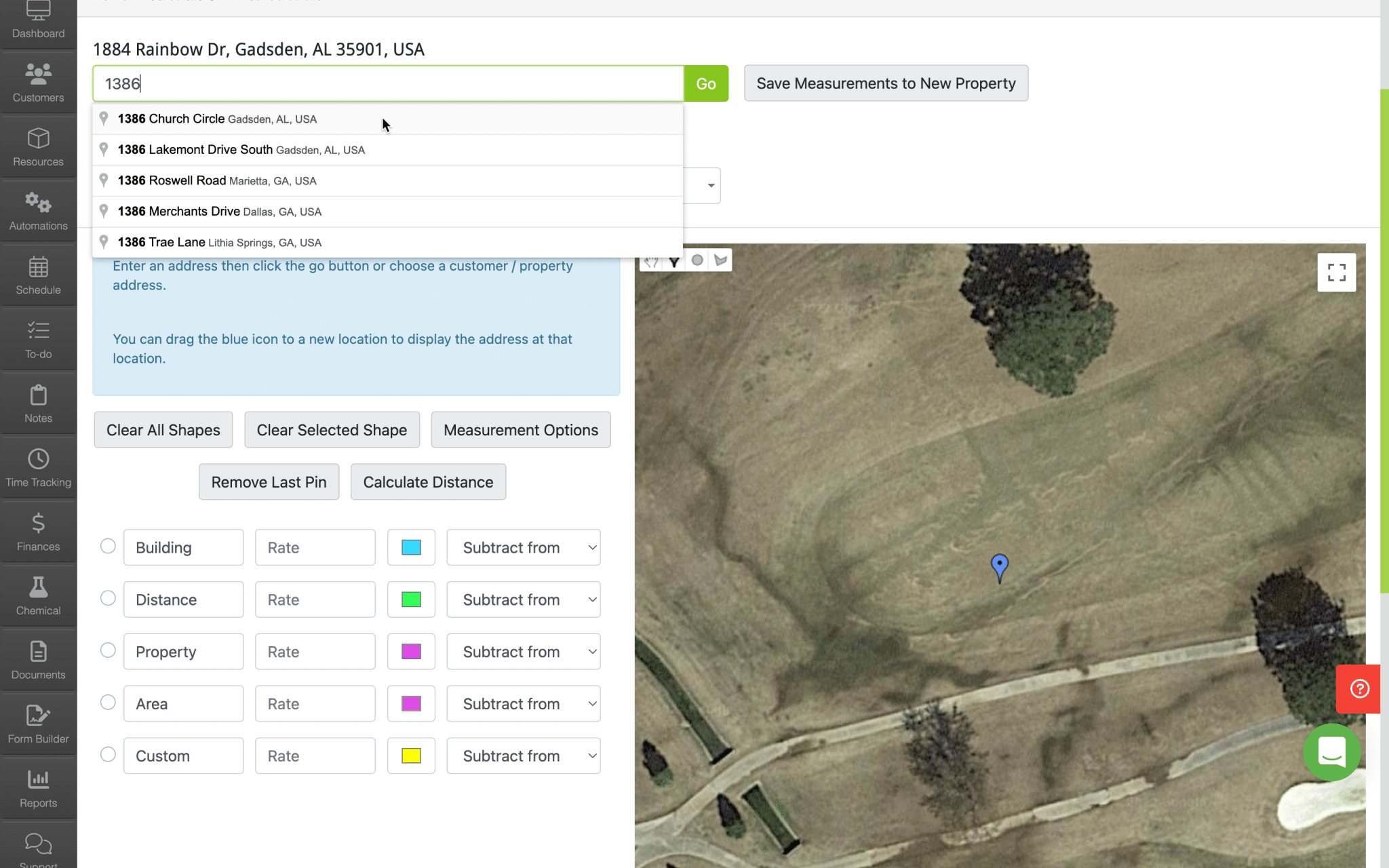Select the polygon drawing tool

[x=720, y=260]
